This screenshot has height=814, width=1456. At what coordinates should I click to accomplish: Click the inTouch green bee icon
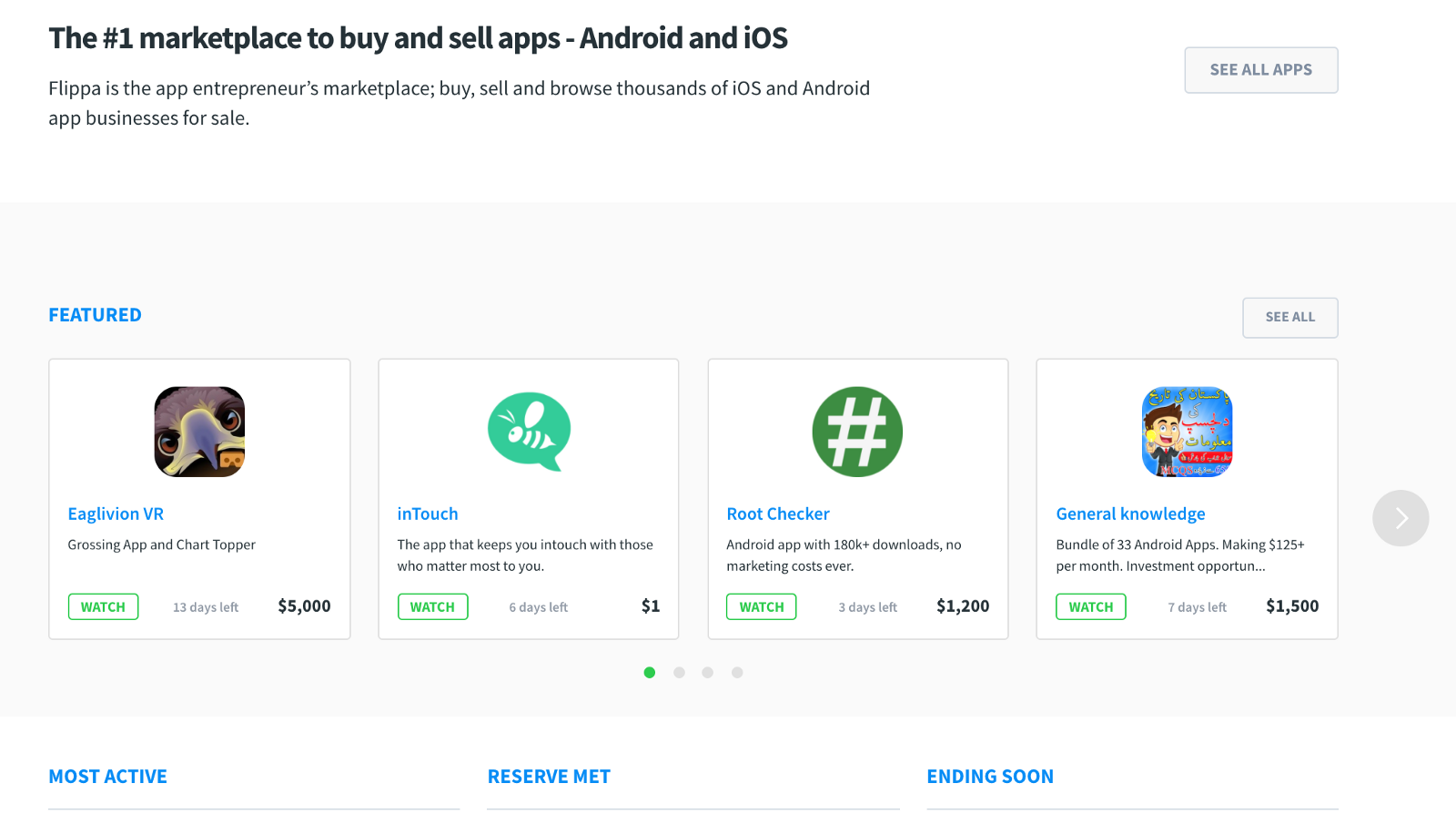[529, 432]
